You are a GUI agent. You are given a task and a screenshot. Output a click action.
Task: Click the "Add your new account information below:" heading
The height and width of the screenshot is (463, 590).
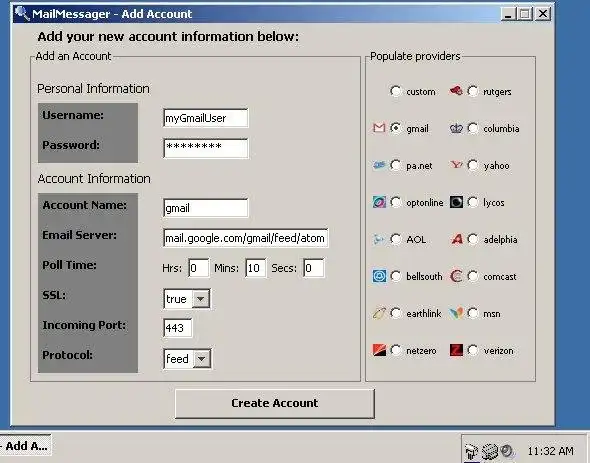pyautogui.click(x=168, y=37)
